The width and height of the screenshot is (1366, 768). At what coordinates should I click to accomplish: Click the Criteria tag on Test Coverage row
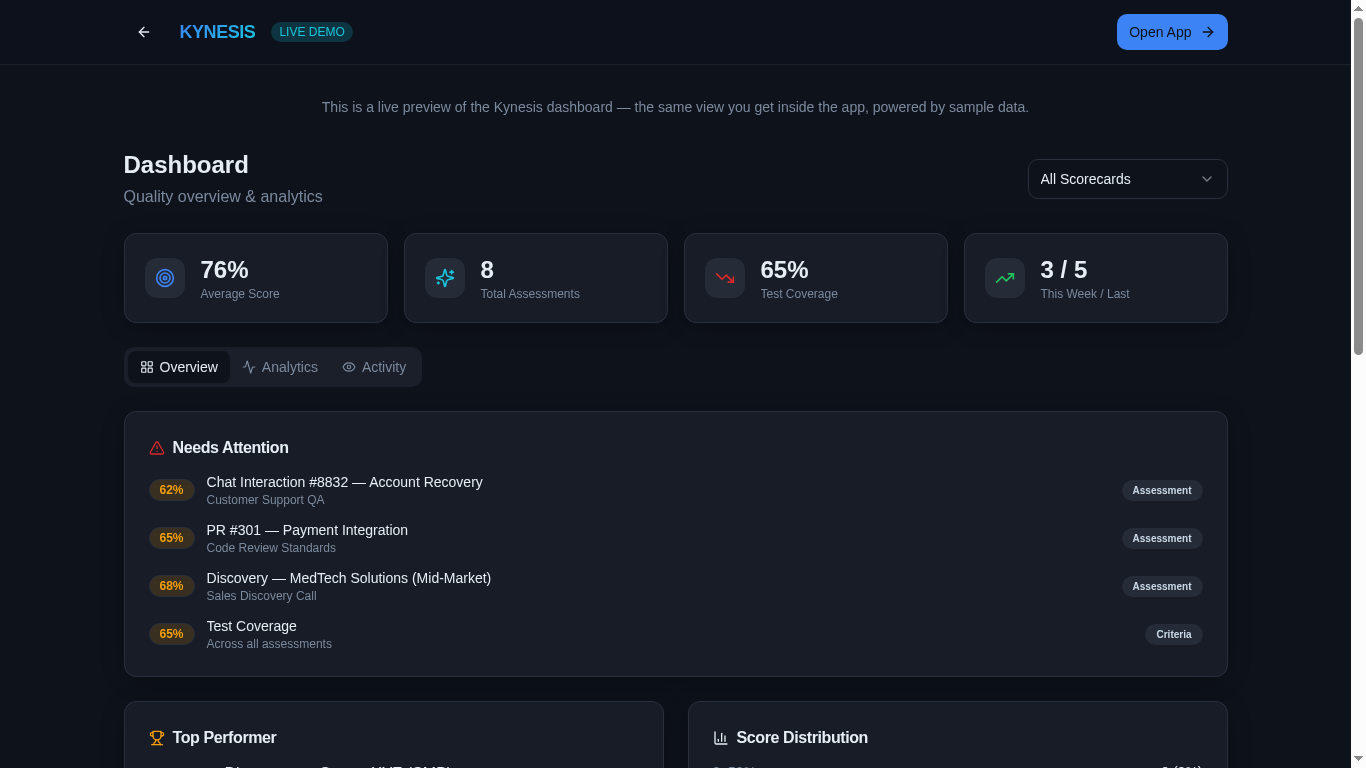(x=1174, y=634)
